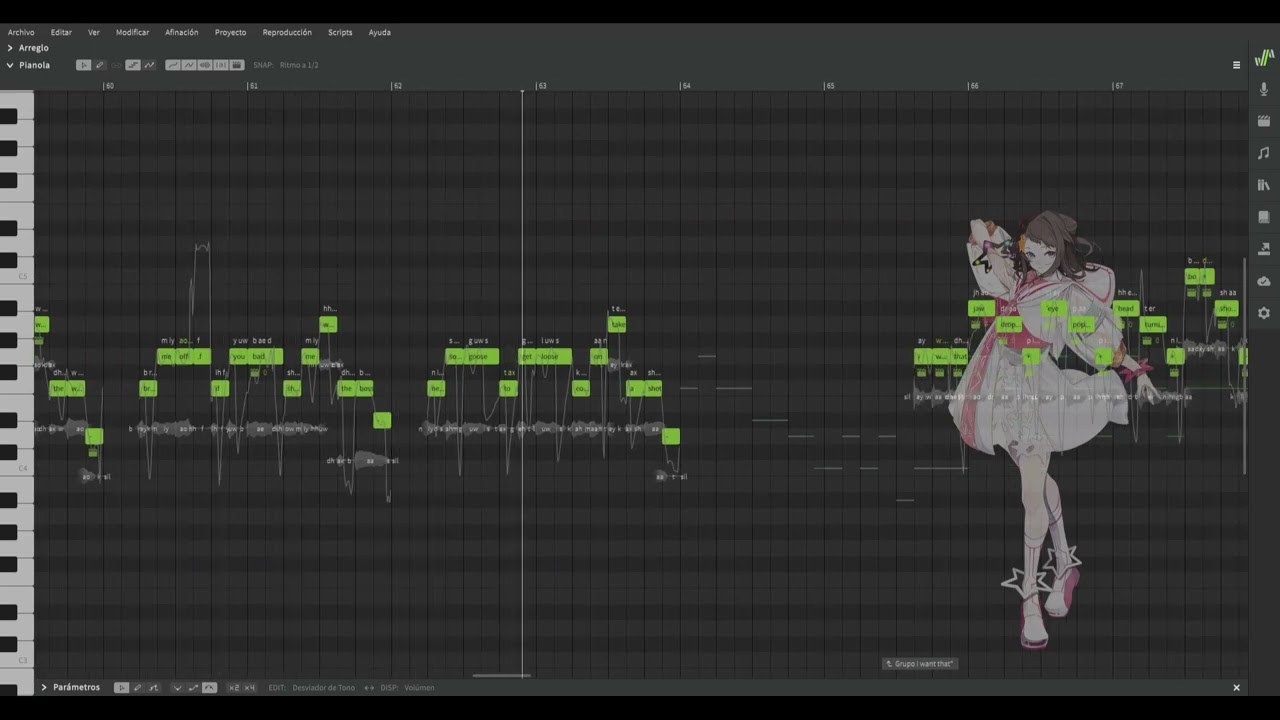Open the Archivo menu
Viewport: 1280px width, 720px height.
pos(21,32)
